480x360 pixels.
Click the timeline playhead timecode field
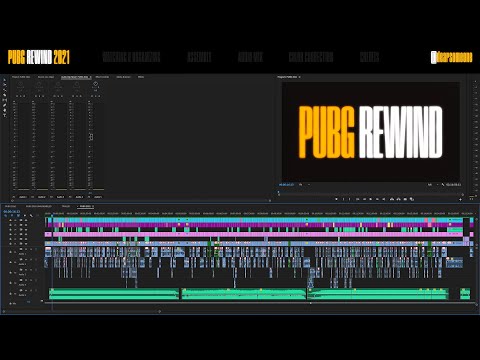point(12,211)
